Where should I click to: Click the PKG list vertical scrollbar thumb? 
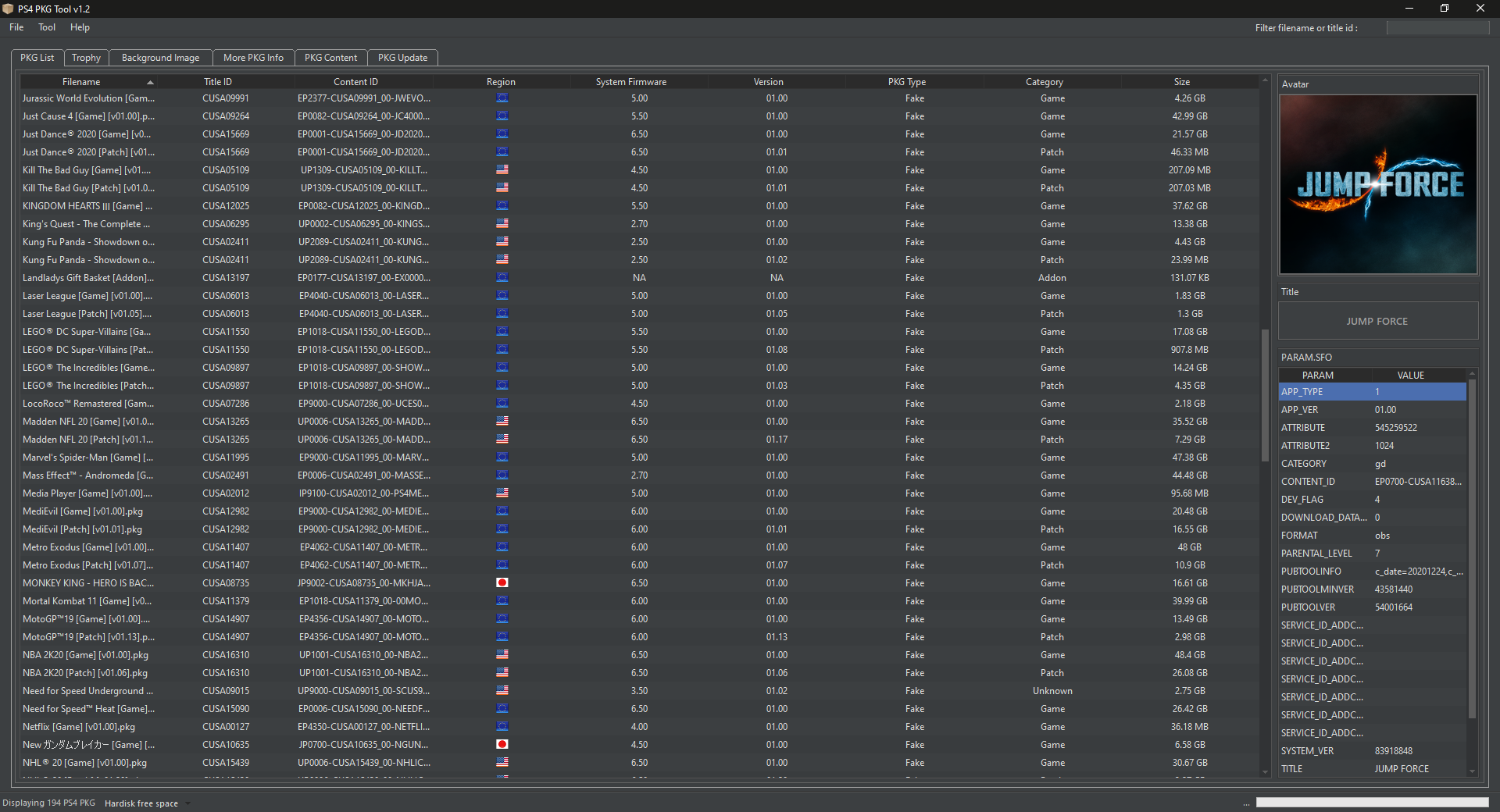1265,394
